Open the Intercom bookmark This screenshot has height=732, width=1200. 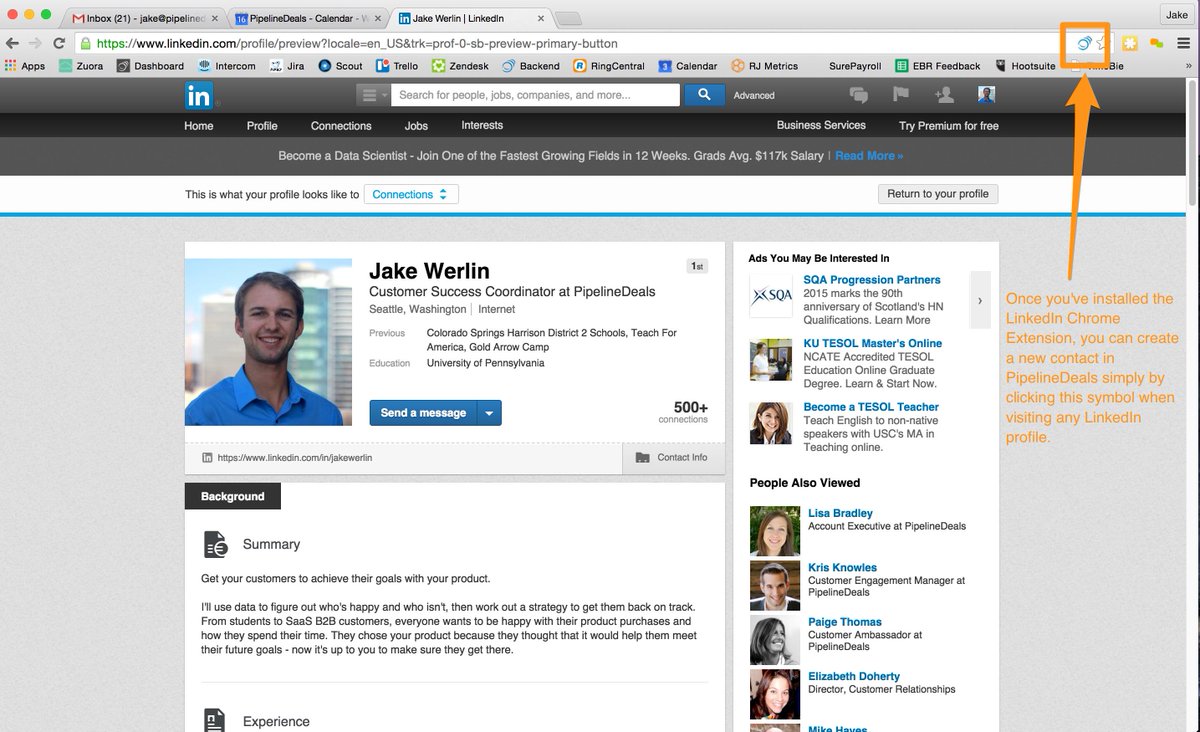coord(226,66)
